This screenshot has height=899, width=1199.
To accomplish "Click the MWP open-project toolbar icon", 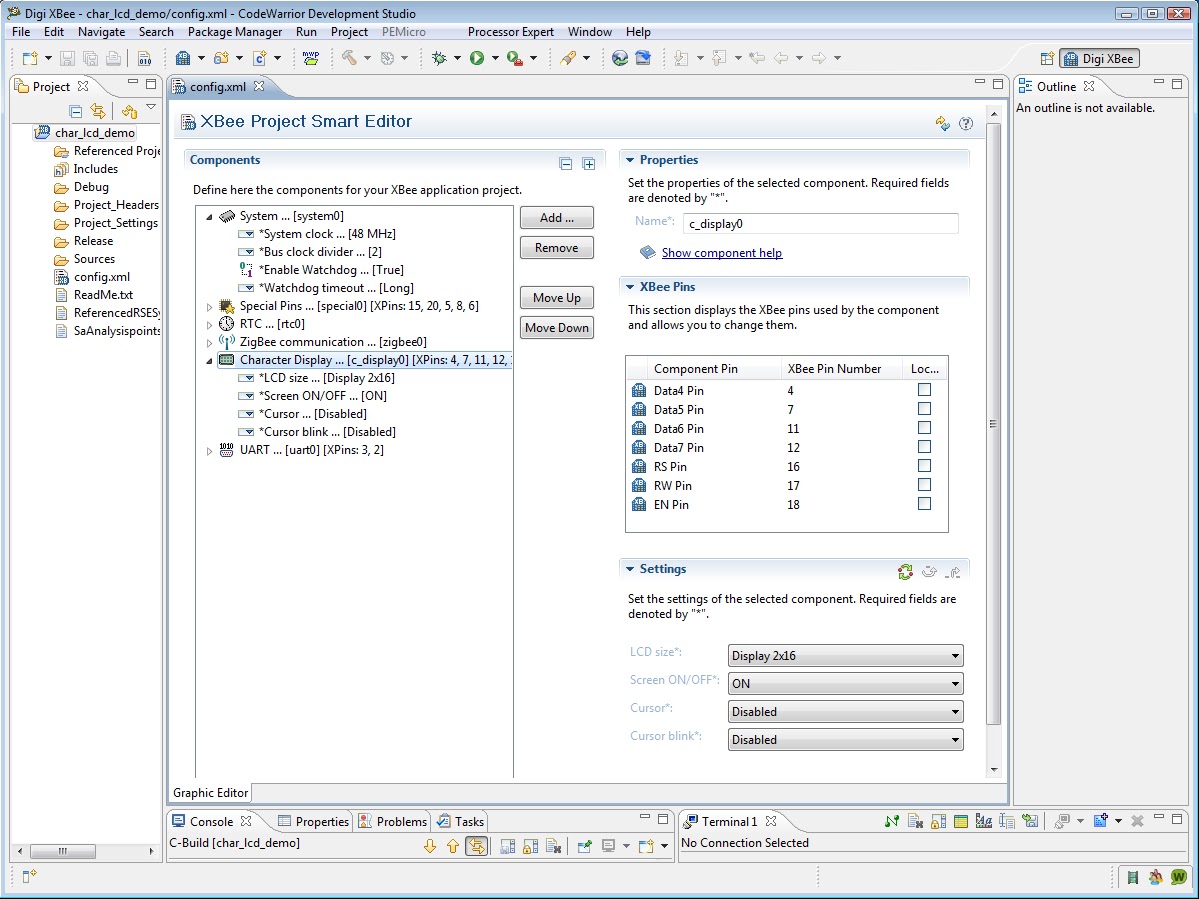I will [310, 58].
